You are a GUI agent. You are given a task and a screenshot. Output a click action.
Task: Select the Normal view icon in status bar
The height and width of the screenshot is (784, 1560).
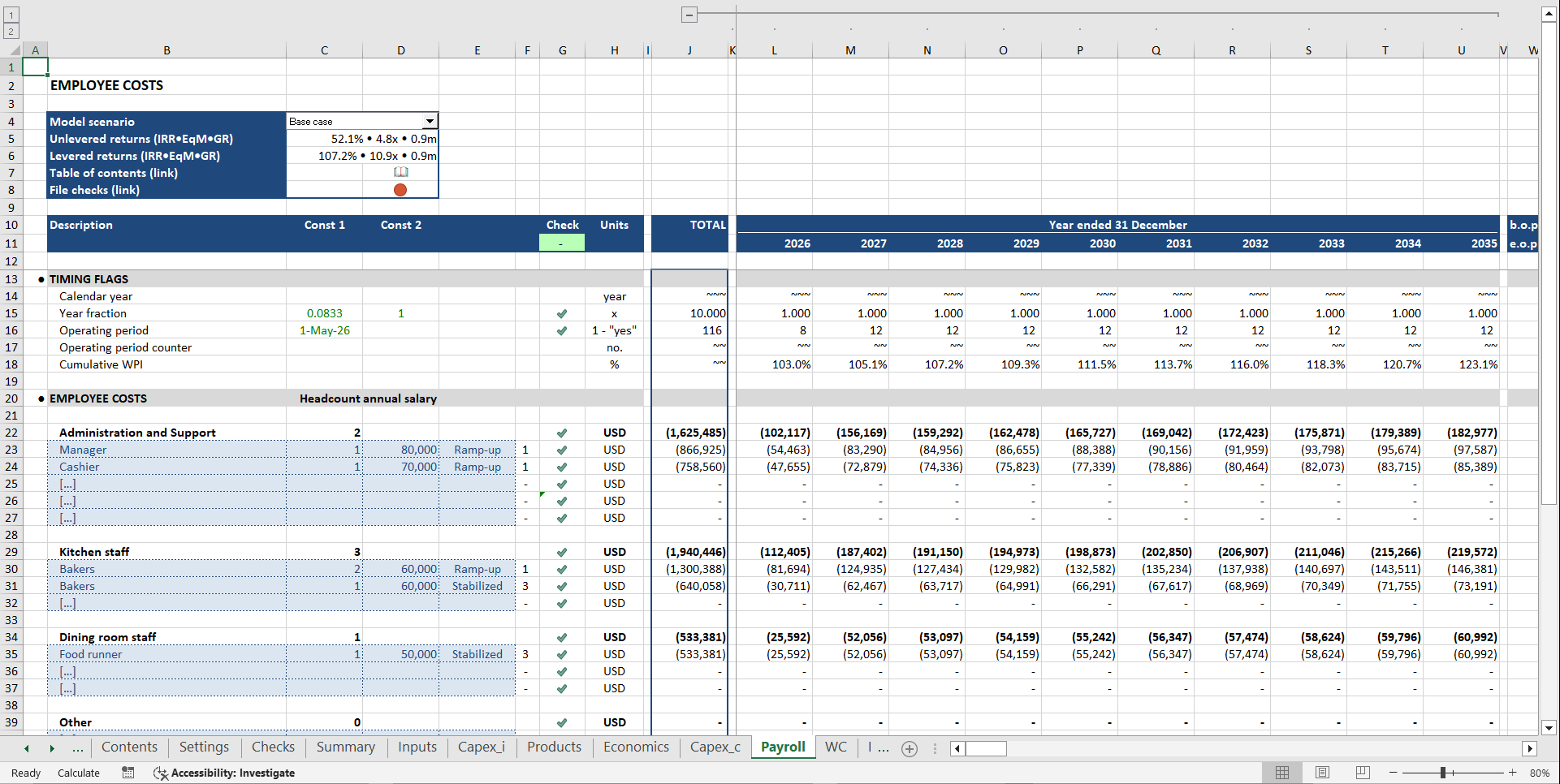(1281, 772)
